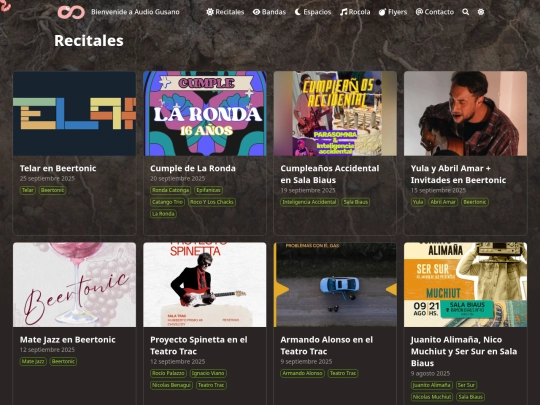Select the 'Beertonic' tag under Telar event
Viewport: 540px width, 405px height.
(x=52, y=190)
